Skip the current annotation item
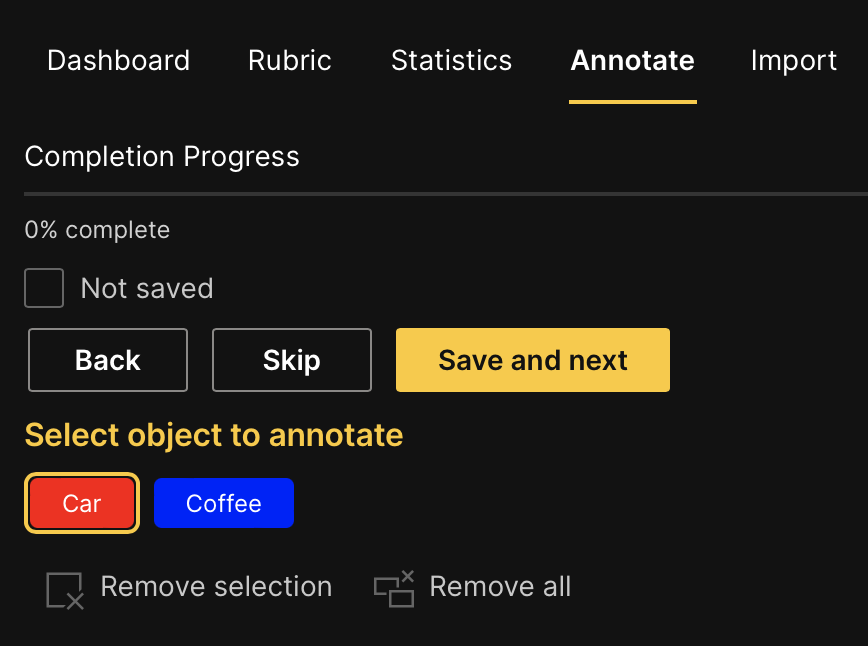 click(291, 360)
